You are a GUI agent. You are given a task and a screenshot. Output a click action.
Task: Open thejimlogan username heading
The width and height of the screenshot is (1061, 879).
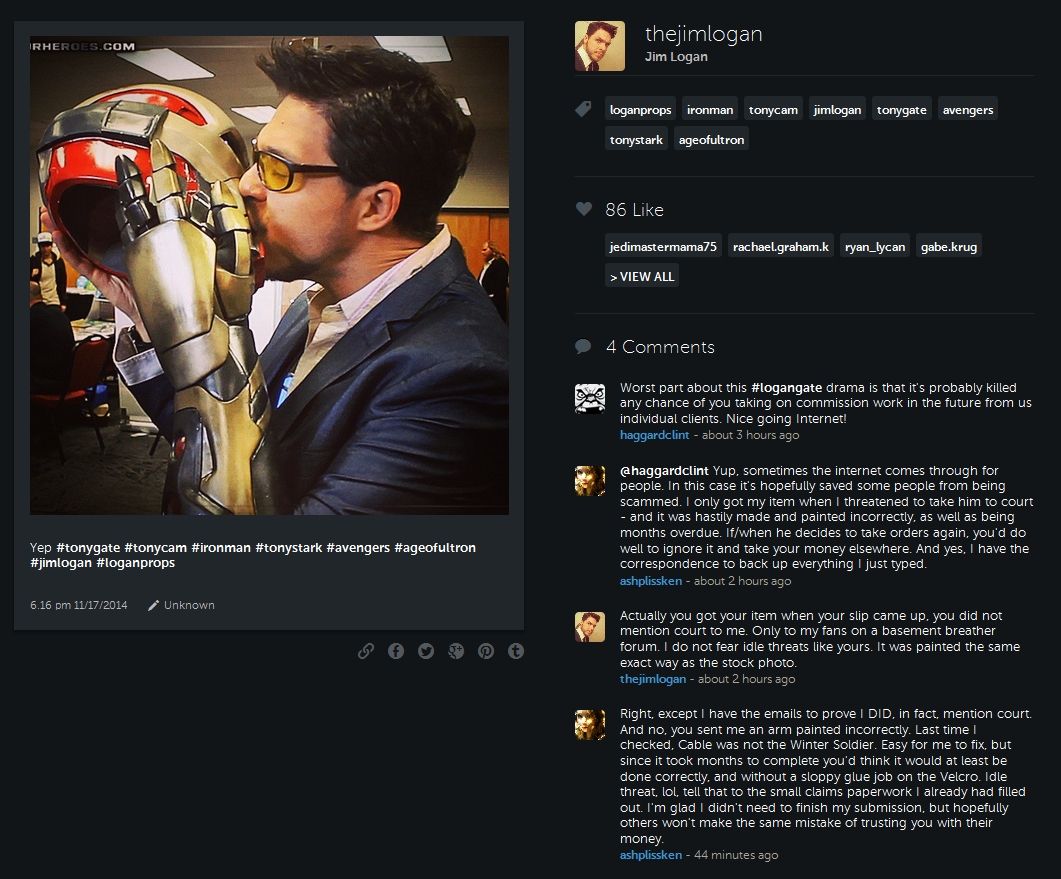pyautogui.click(x=704, y=34)
